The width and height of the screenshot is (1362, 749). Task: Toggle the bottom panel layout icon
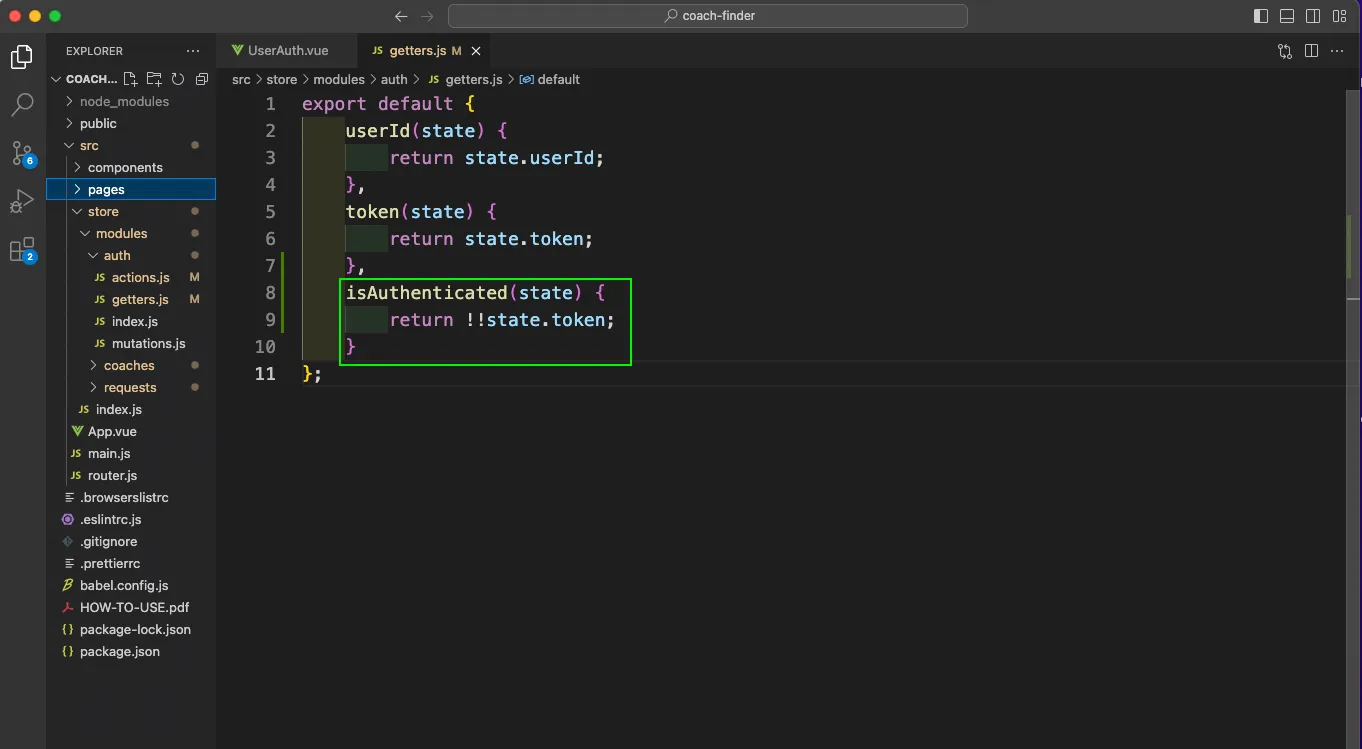(x=1287, y=16)
